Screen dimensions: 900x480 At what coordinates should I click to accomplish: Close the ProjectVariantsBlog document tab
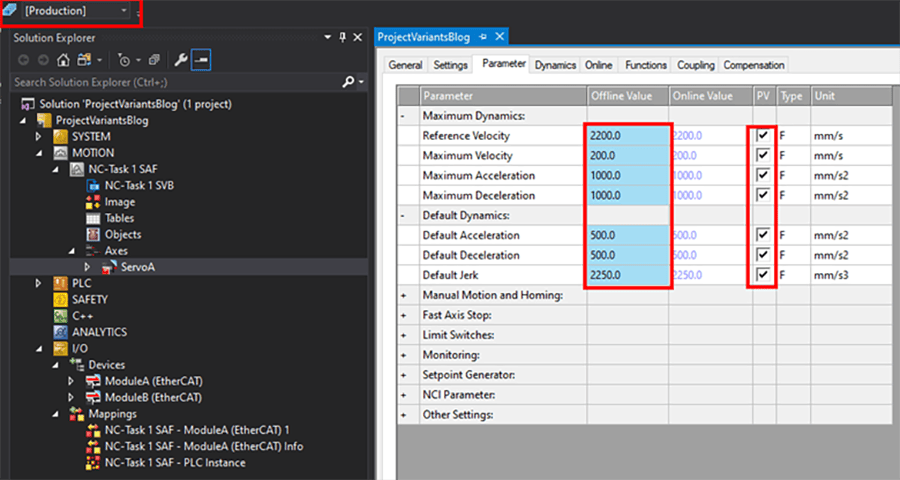tap(499, 37)
